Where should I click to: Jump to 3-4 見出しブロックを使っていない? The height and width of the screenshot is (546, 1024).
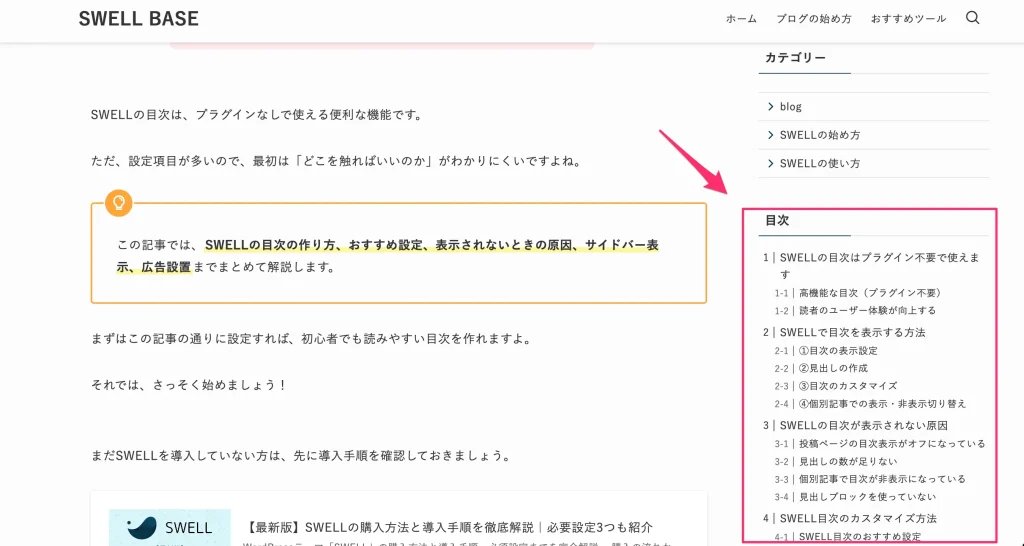(856, 497)
